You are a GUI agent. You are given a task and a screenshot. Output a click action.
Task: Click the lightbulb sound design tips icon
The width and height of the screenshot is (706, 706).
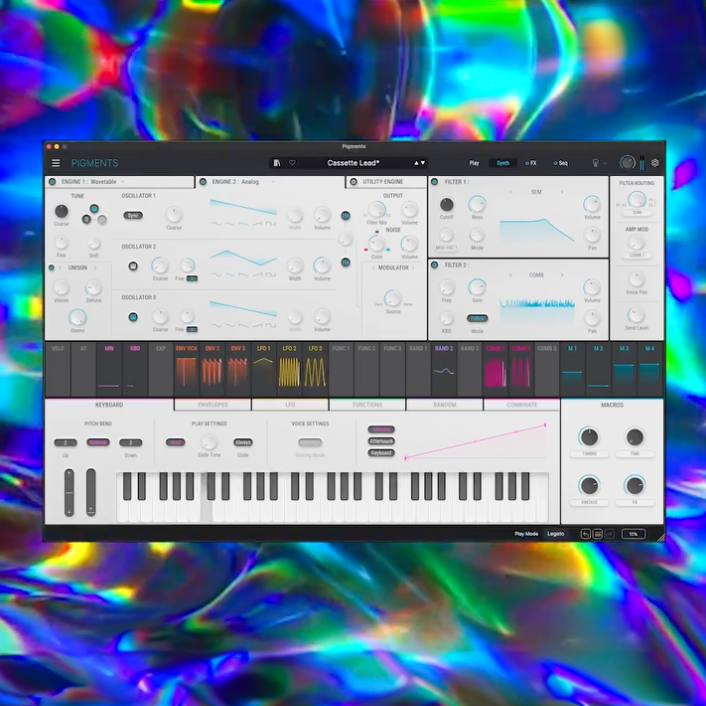[x=595, y=163]
